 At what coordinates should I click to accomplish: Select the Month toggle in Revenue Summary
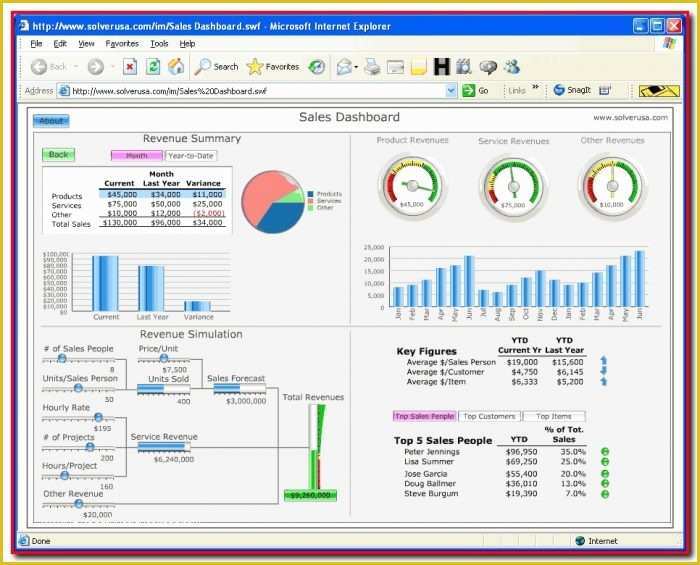[137, 156]
